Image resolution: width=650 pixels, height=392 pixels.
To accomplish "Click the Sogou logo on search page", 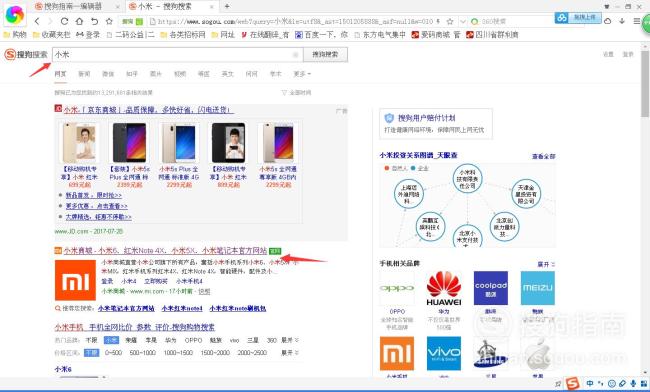I will [x=26, y=54].
